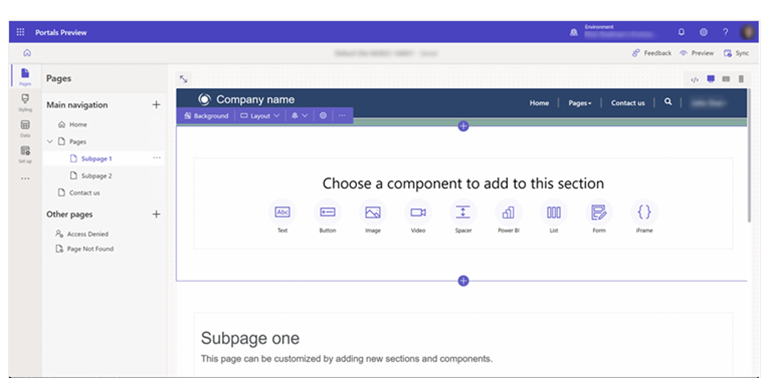Screen dimensions: 769x379
Task: Click the Sync button
Action: 736,53
